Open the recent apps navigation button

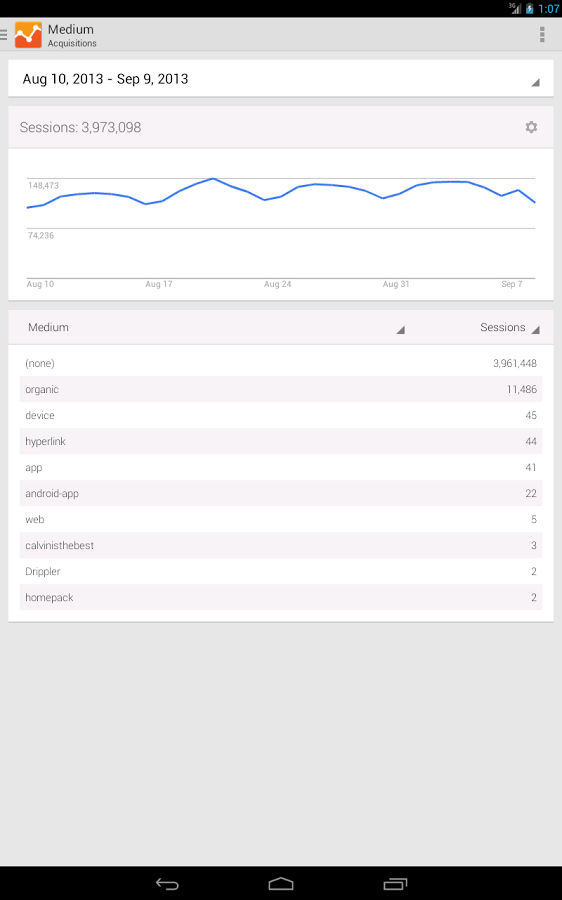tap(395, 884)
